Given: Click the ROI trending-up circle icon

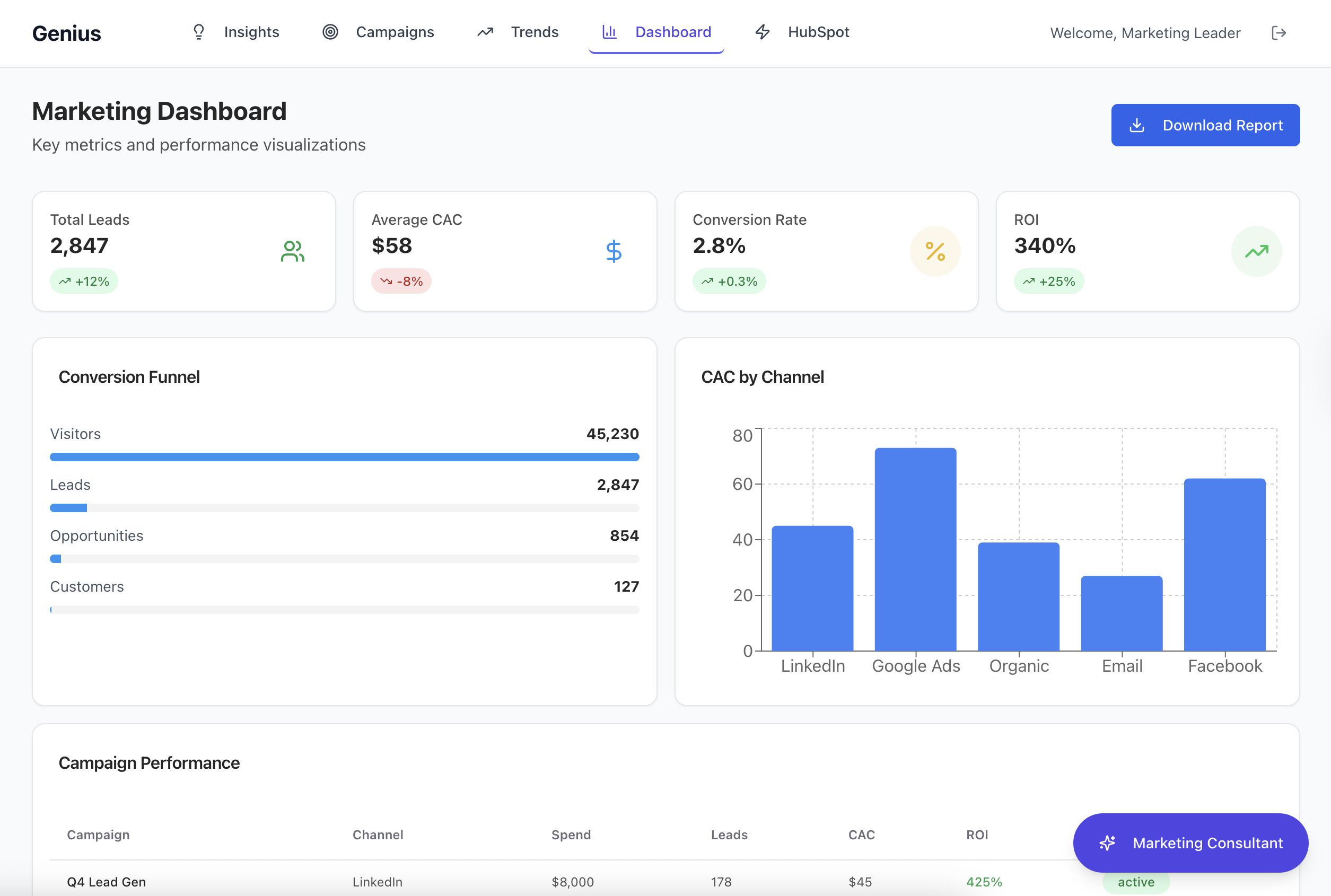Looking at the screenshot, I should [x=1256, y=251].
